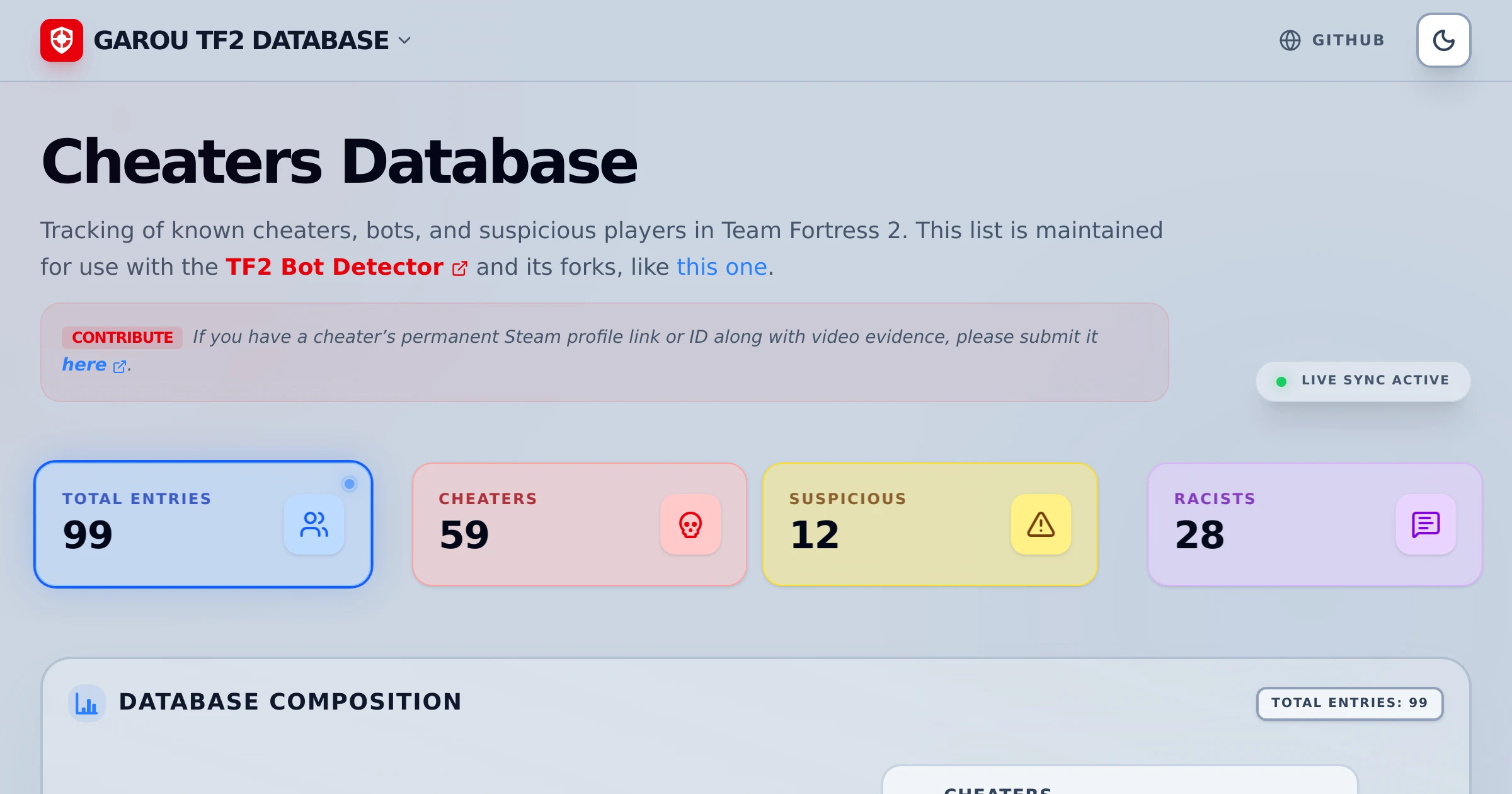Click the green live sync indicator dot

point(1281,381)
